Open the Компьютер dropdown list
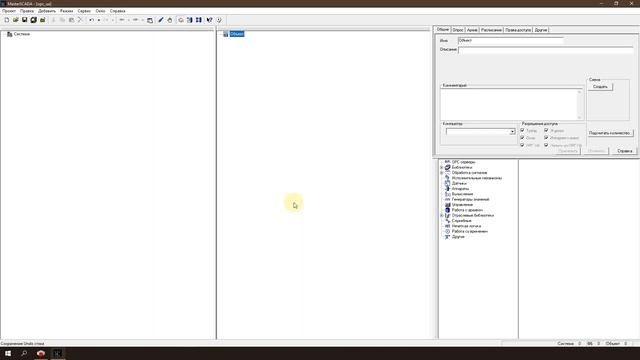This screenshot has height=360, width=640. pos(512,131)
